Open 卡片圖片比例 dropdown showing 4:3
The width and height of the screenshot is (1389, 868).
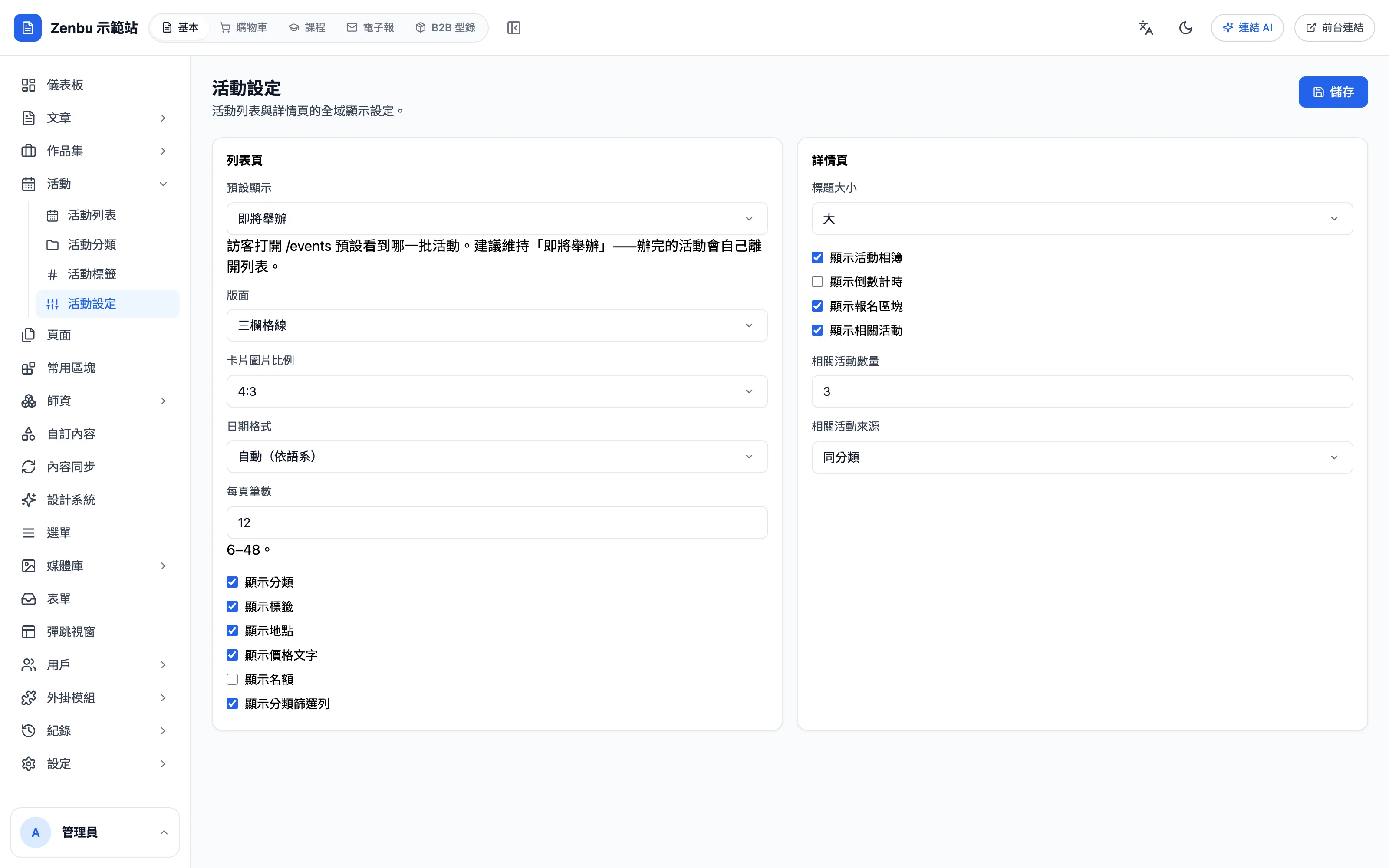[497, 391]
